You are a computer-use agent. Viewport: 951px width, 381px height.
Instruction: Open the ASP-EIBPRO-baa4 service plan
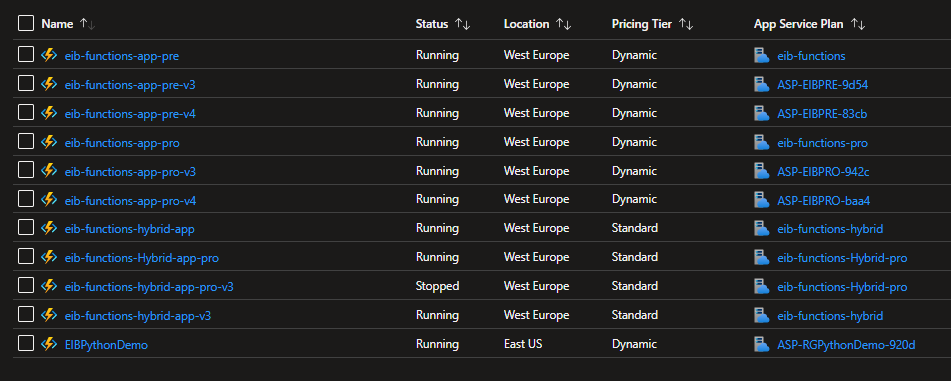coord(824,200)
